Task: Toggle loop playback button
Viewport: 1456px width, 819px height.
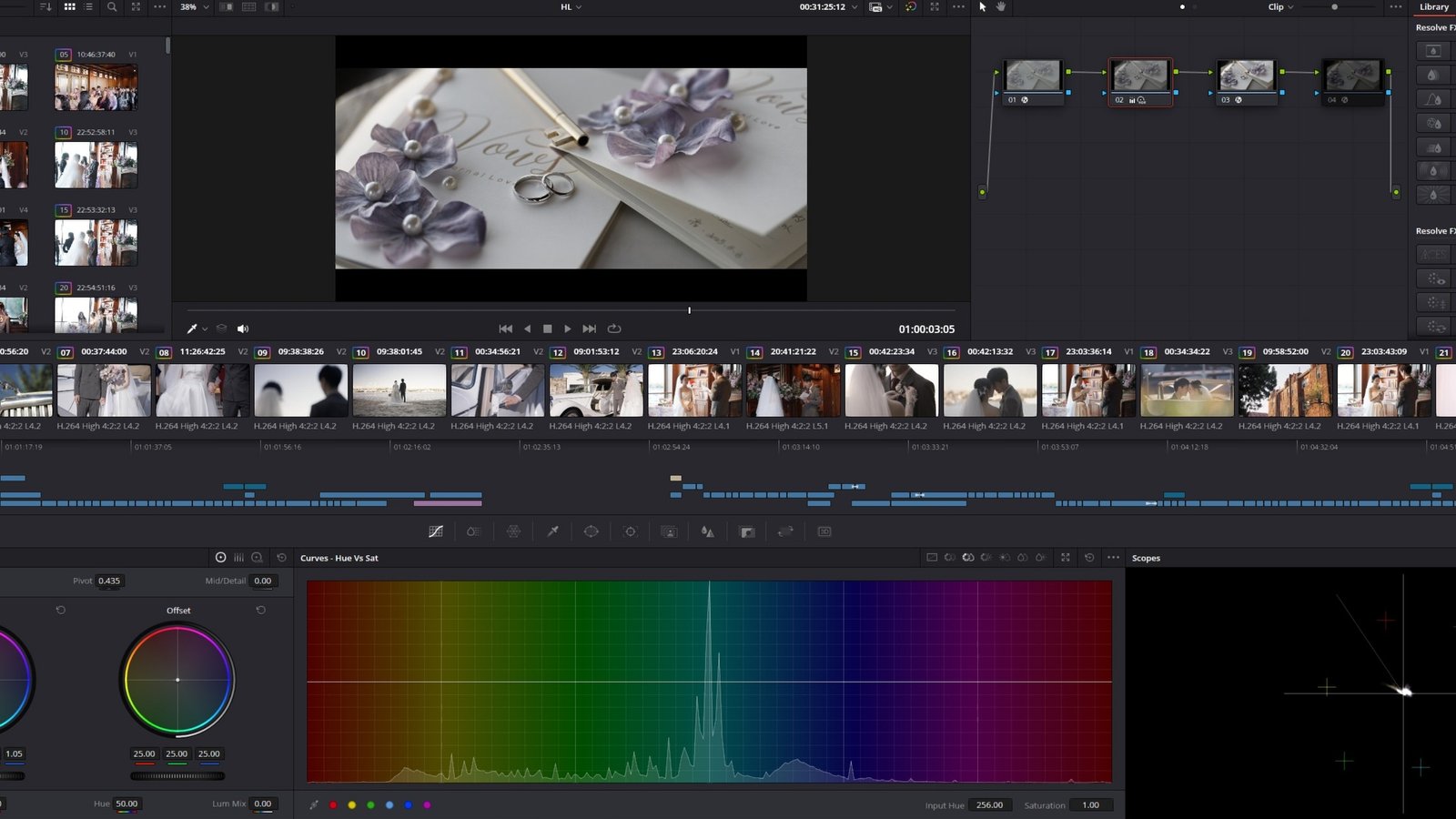Action: (614, 329)
